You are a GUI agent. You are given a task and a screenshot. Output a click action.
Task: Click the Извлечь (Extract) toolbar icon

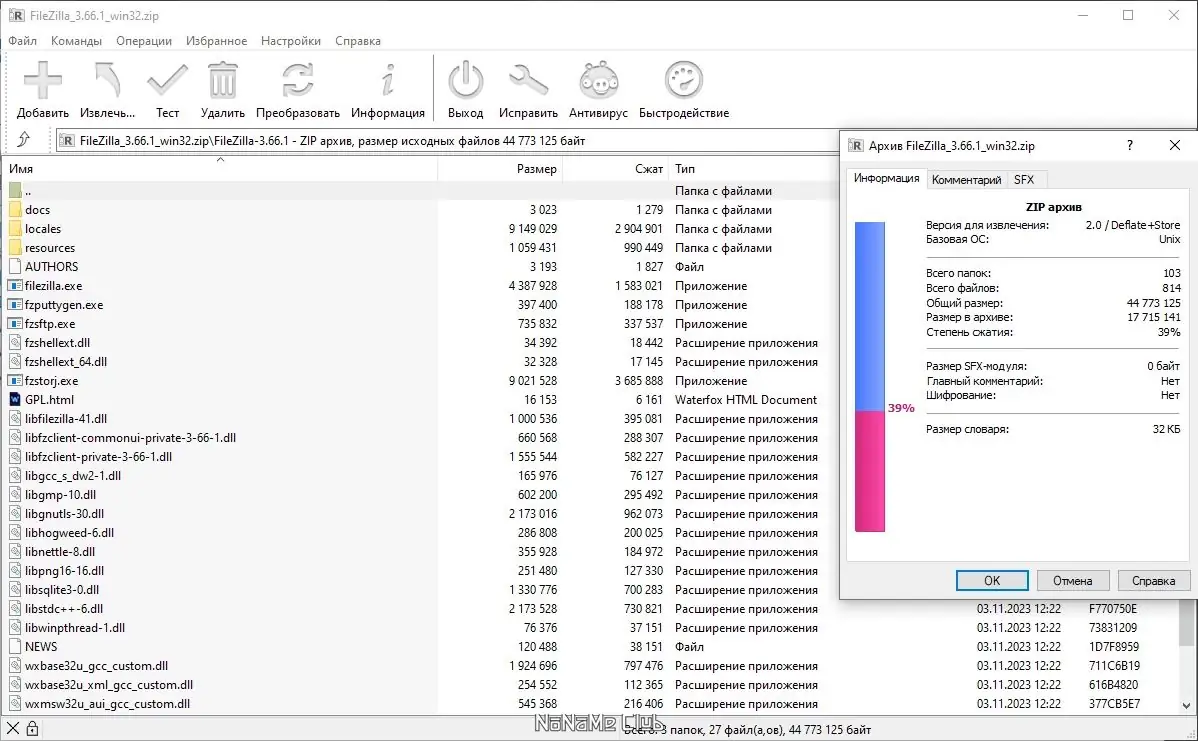(108, 80)
